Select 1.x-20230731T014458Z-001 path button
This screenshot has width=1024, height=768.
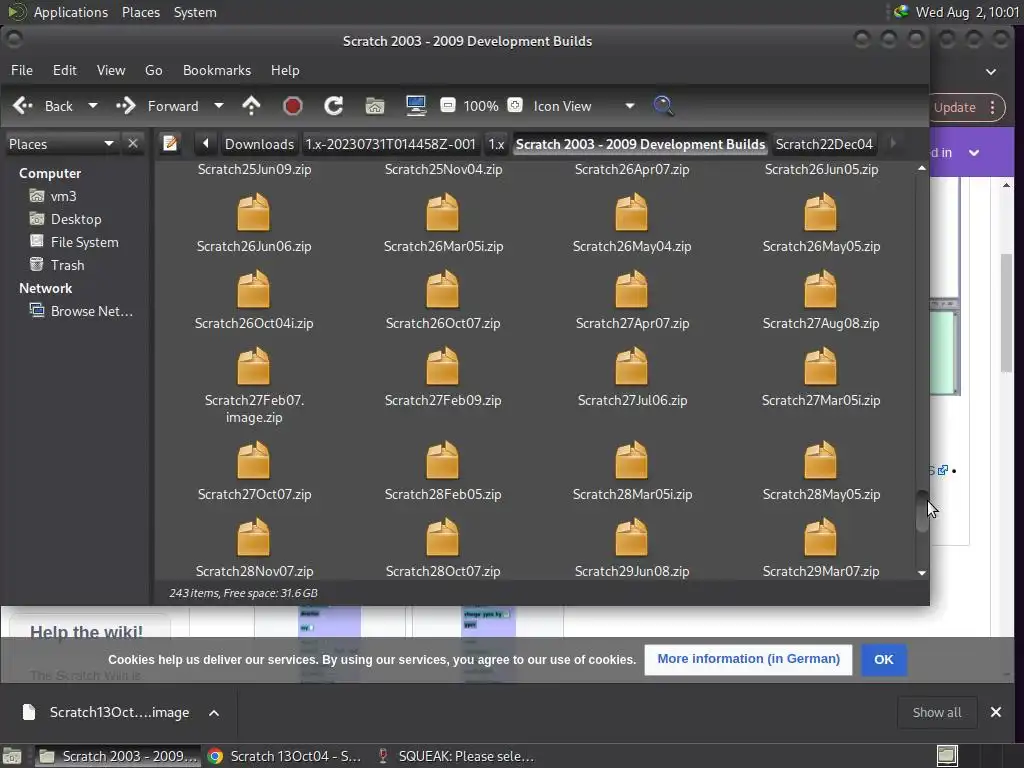tap(391, 144)
